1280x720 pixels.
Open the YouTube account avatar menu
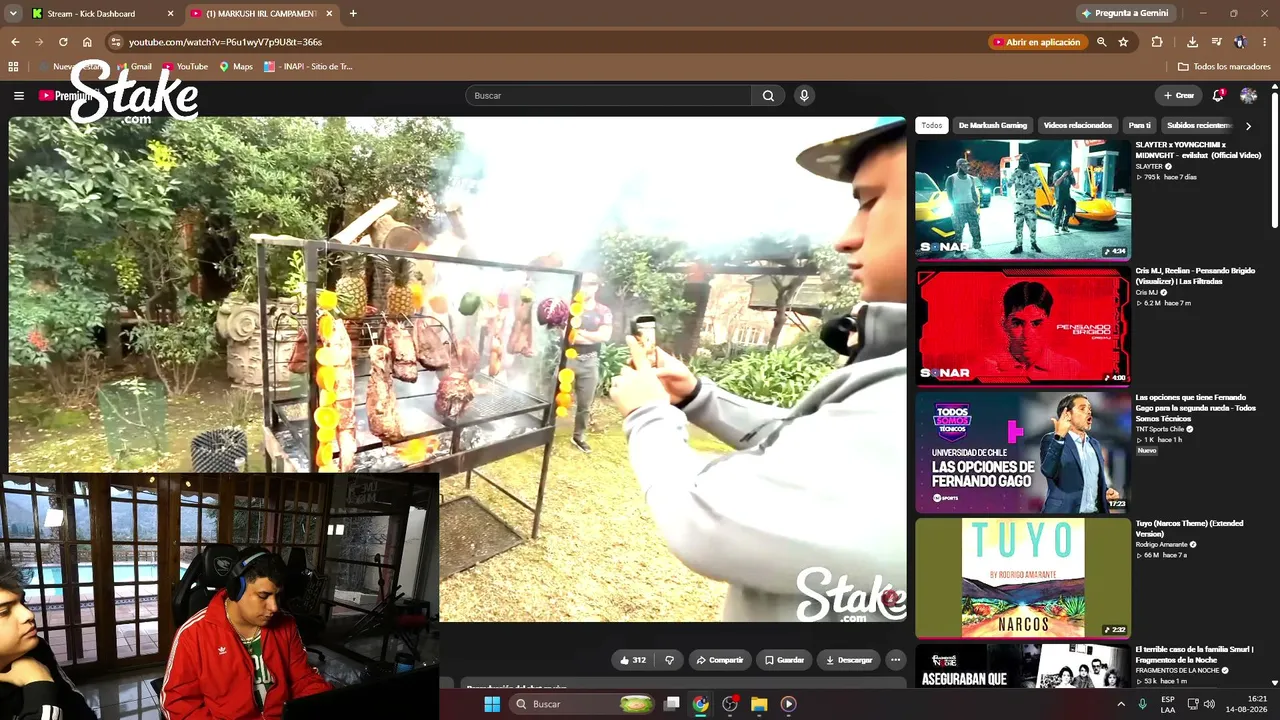point(1248,96)
